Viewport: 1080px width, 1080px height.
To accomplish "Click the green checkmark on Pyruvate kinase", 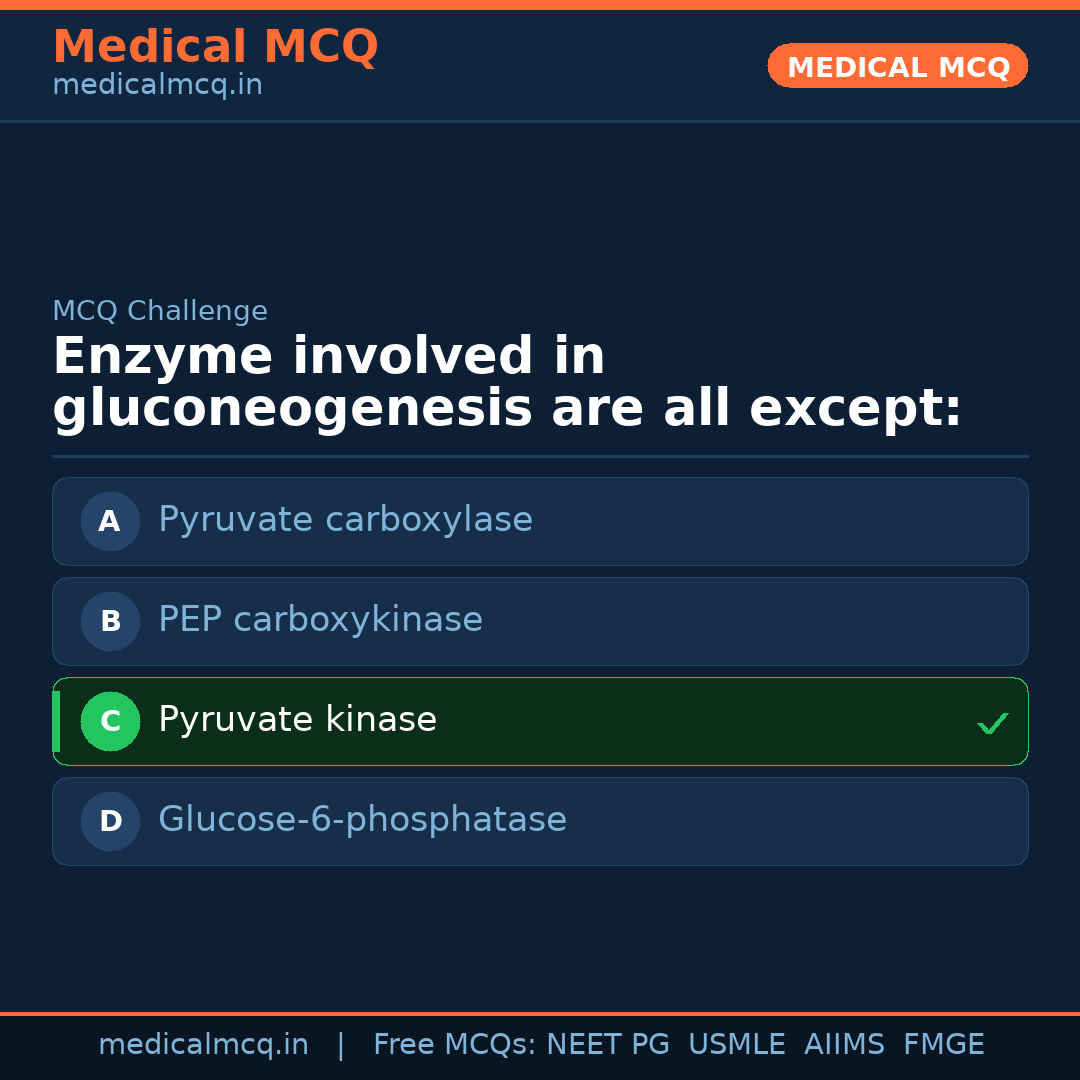I will pos(992,723).
